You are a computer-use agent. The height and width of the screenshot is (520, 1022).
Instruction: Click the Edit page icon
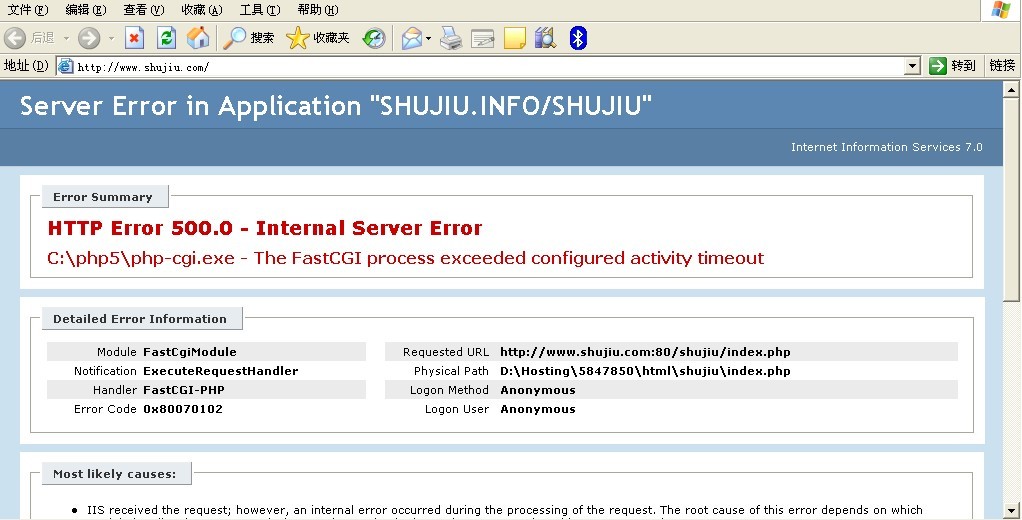[x=482, y=38]
